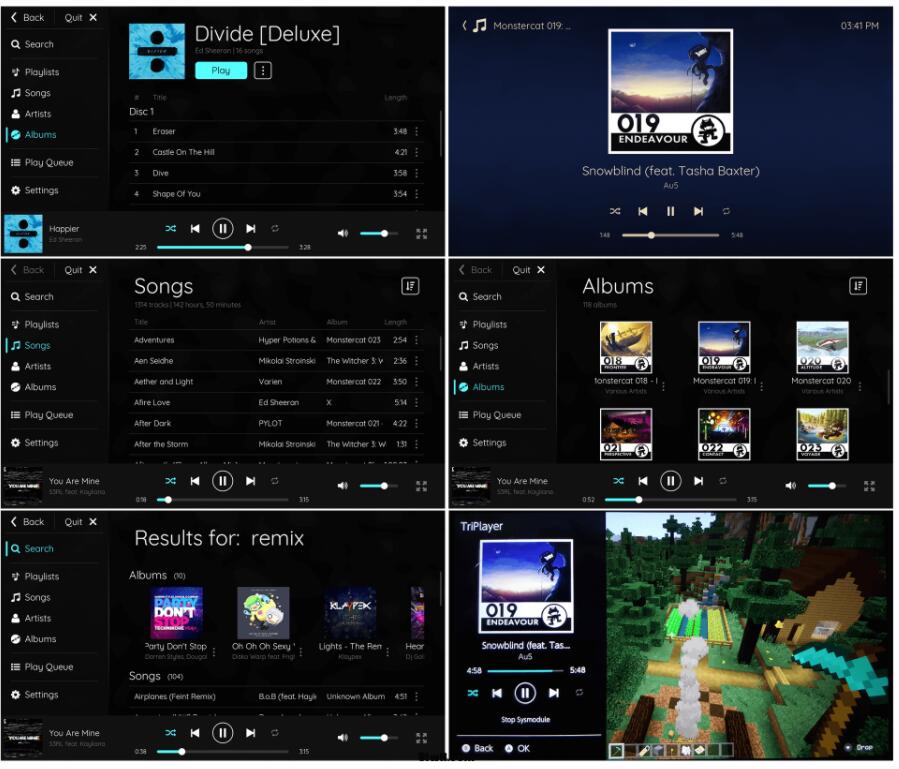Open the Lights - The Remixes album cover
Screen dimensions: 899x769
(350, 613)
